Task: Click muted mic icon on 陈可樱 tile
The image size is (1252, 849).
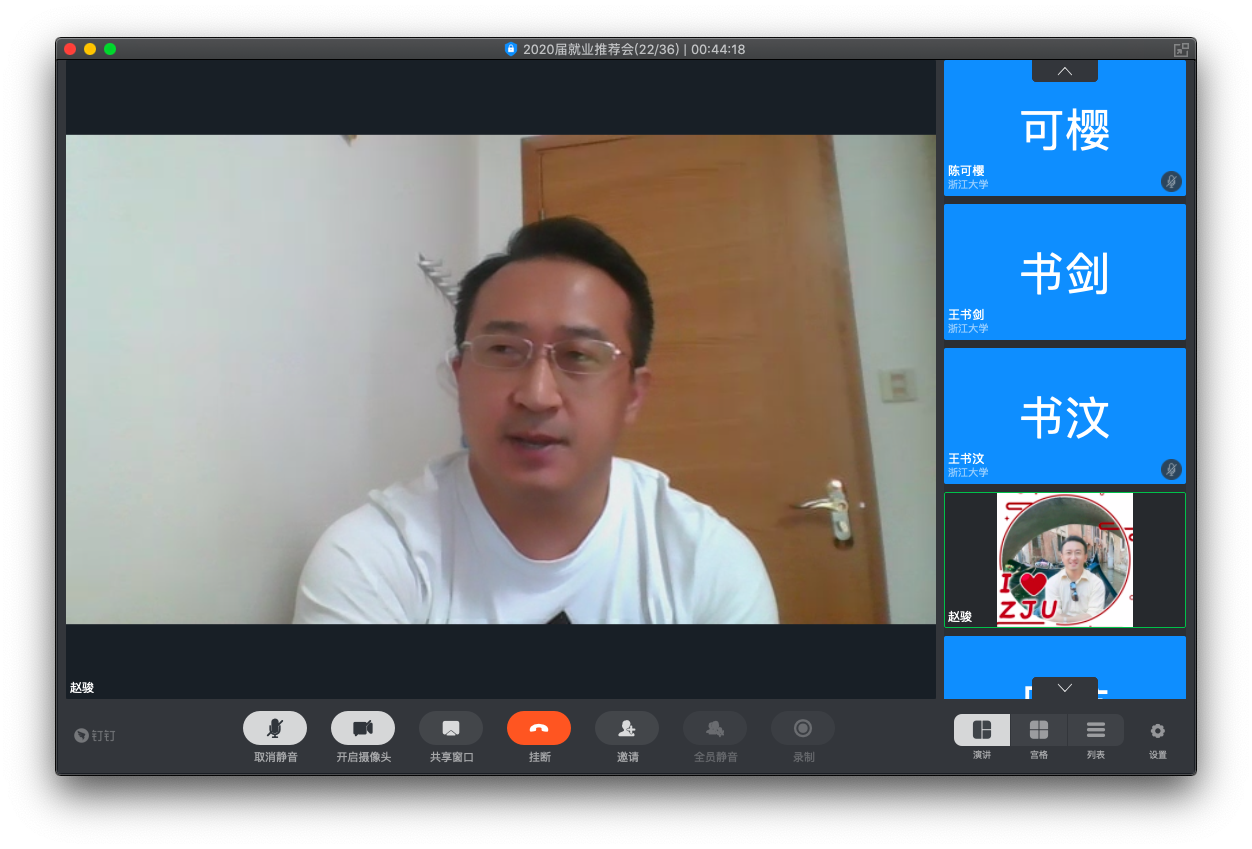Action: pos(1171,181)
